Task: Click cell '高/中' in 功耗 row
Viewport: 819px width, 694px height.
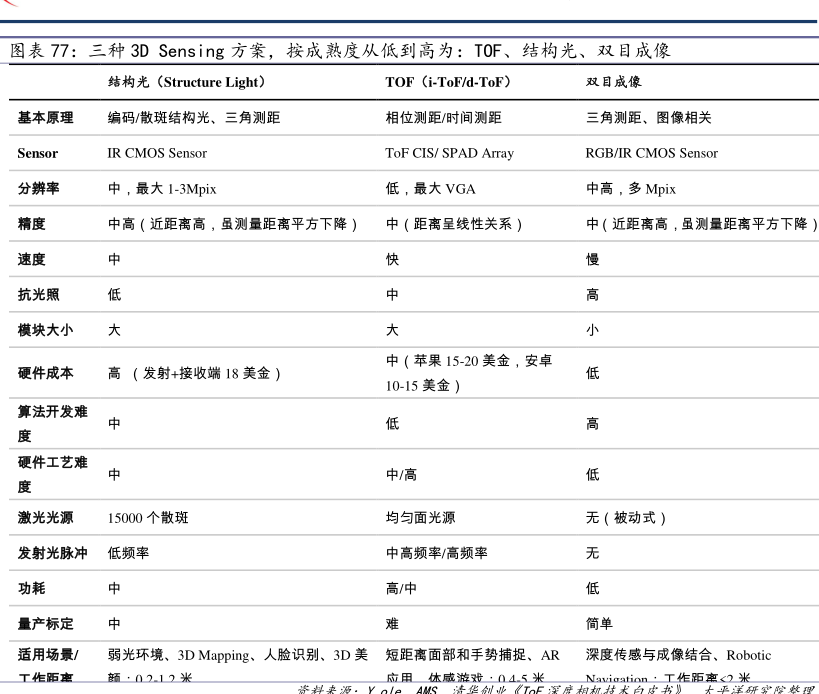Action: coord(401,589)
